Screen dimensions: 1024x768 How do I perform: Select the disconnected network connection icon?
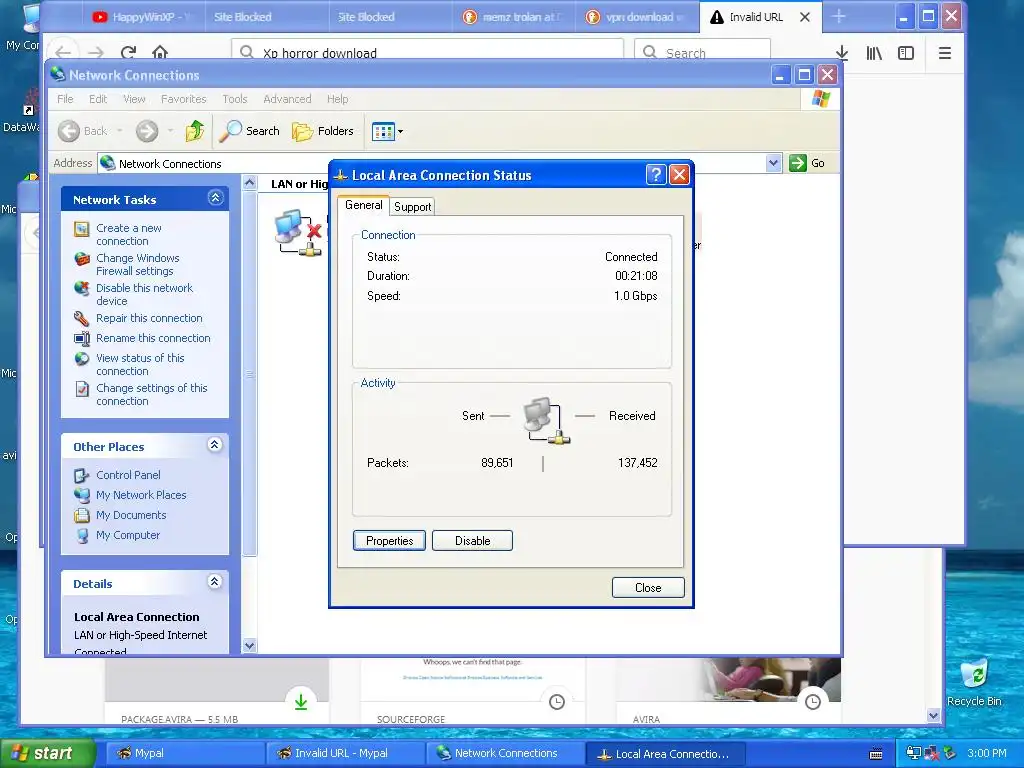(x=298, y=232)
